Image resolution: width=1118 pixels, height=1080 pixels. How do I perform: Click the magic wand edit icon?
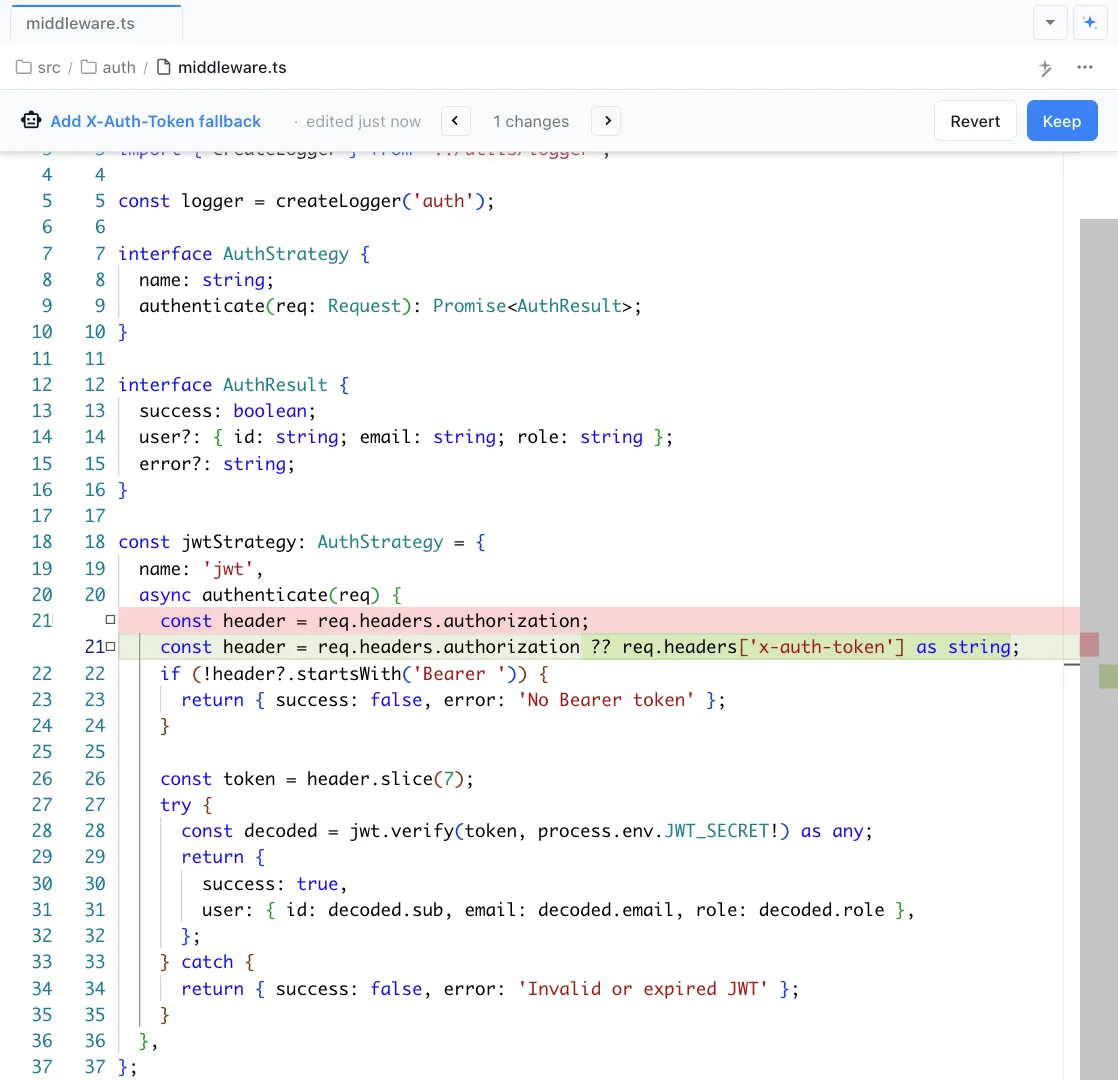point(1045,67)
